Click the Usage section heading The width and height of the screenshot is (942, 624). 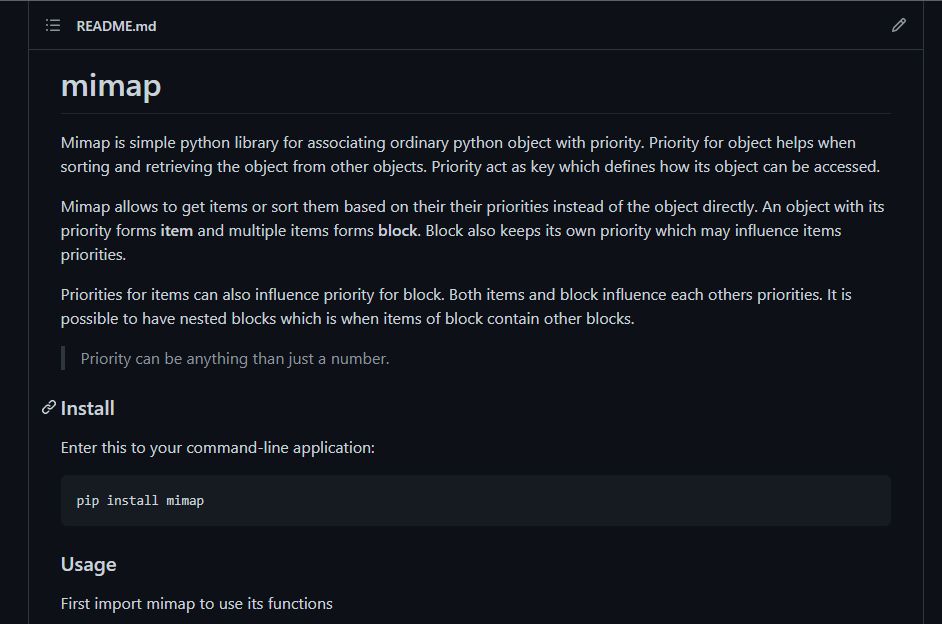point(88,565)
